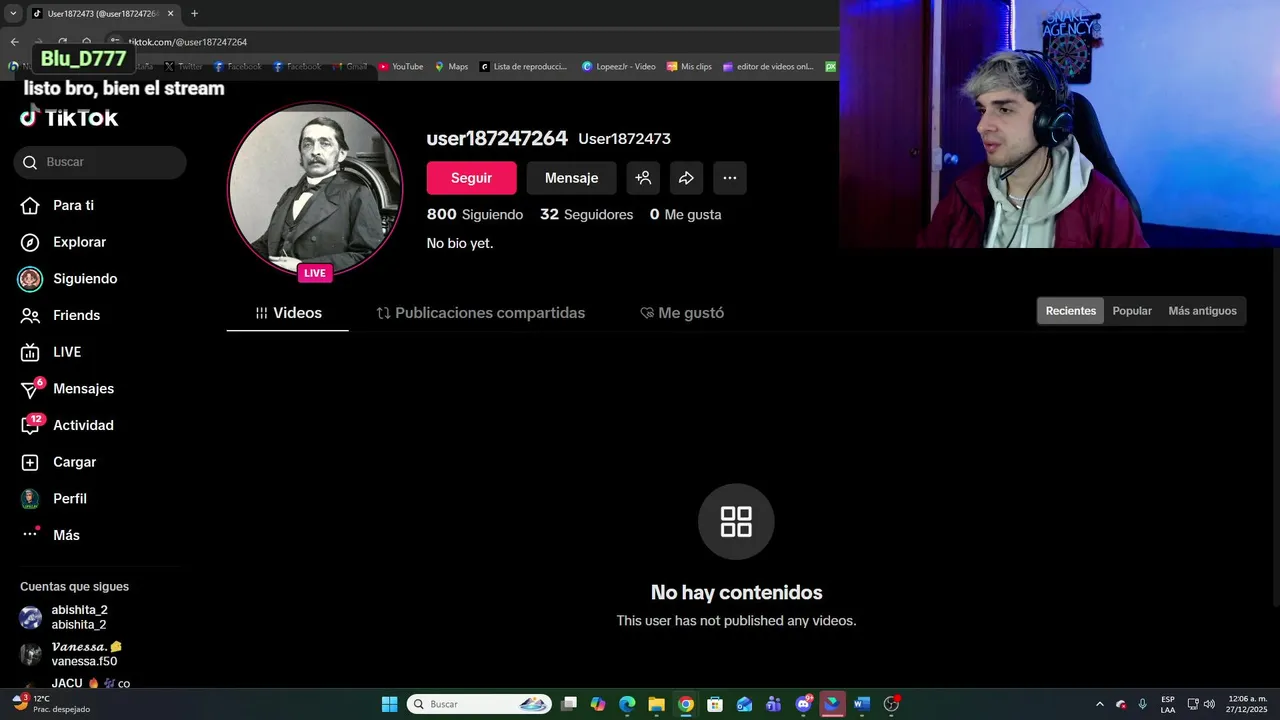Switch to Publicaciones compartidas tab
Image resolution: width=1280 pixels, height=720 pixels.
pos(480,313)
